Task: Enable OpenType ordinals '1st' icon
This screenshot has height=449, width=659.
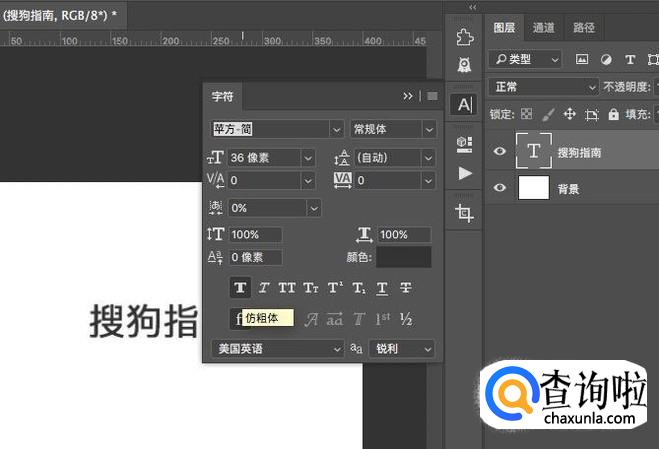Action: point(382,320)
